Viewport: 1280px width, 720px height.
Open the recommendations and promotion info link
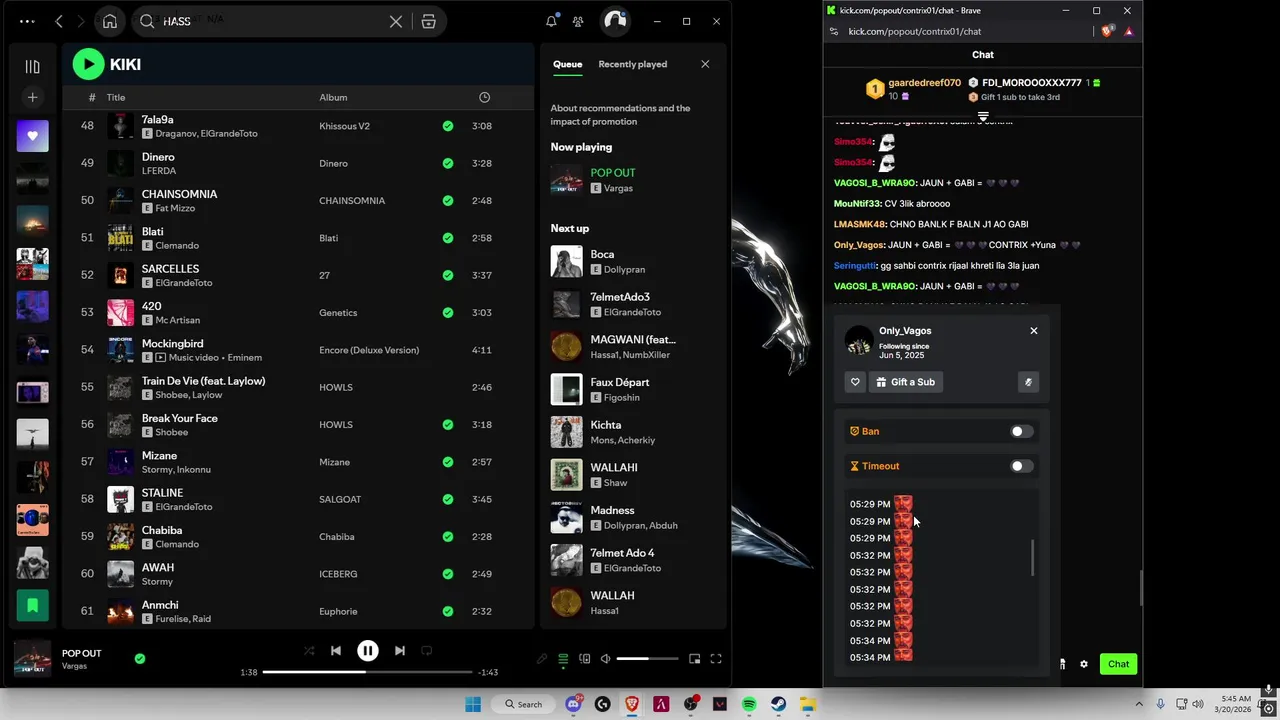coord(620,115)
